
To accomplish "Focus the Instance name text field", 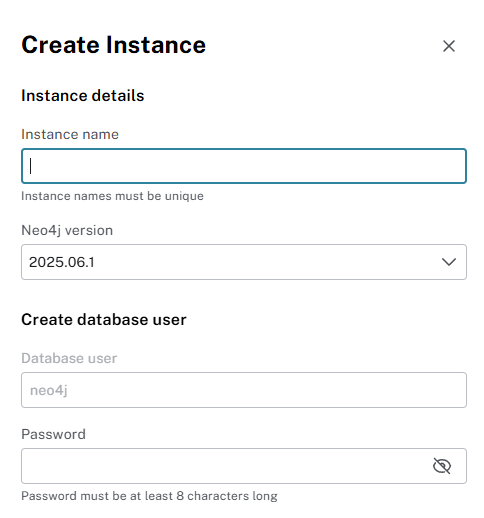I will pos(244,166).
